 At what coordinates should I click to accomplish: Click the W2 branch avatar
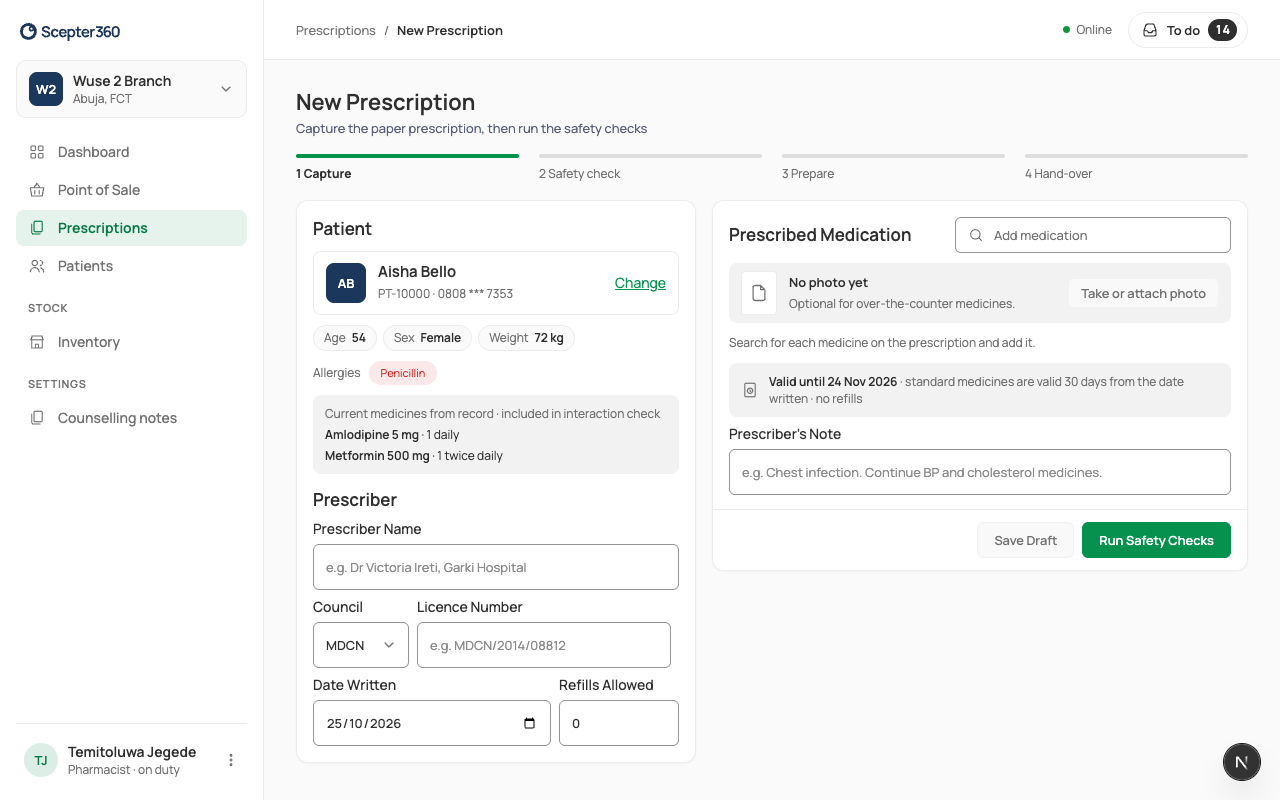click(46, 89)
